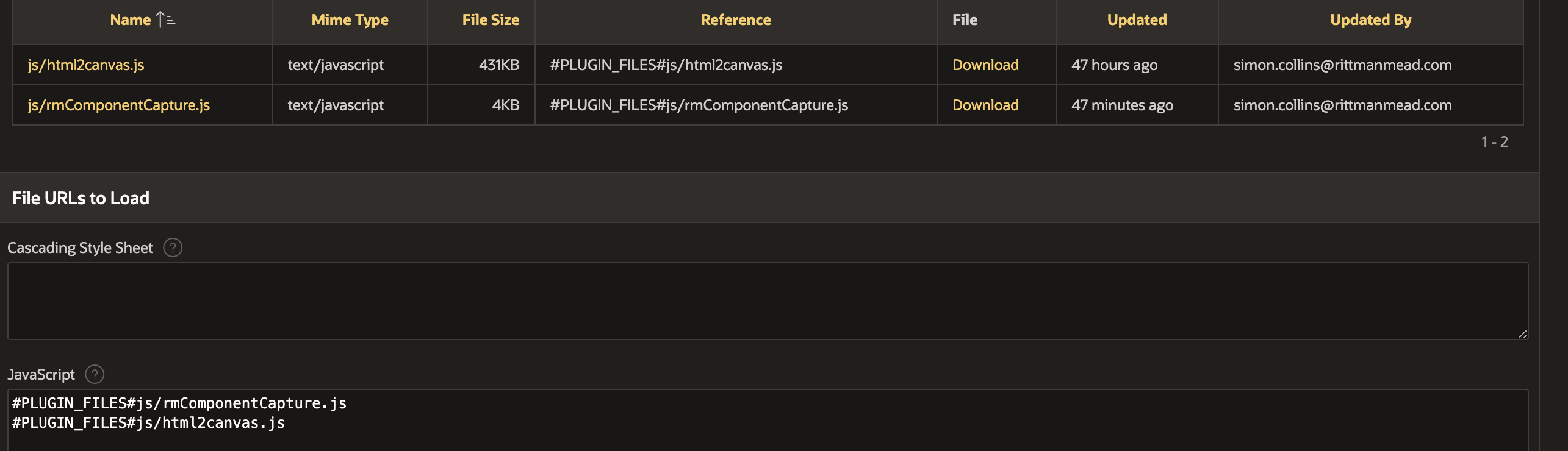
Task: Select the File Size column header
Action: click(489, 19)
